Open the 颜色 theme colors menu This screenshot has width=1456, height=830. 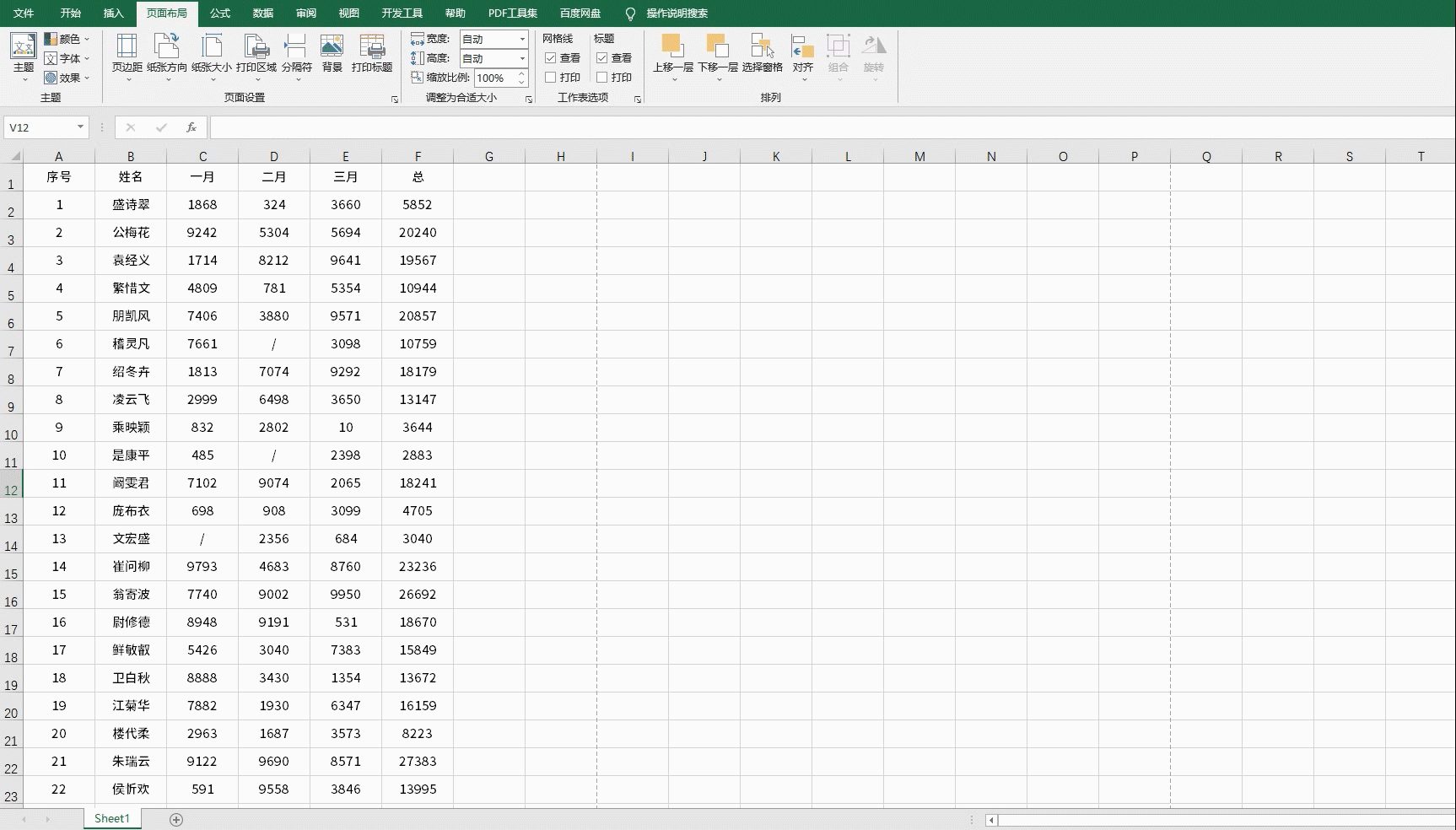pos(67,39)
